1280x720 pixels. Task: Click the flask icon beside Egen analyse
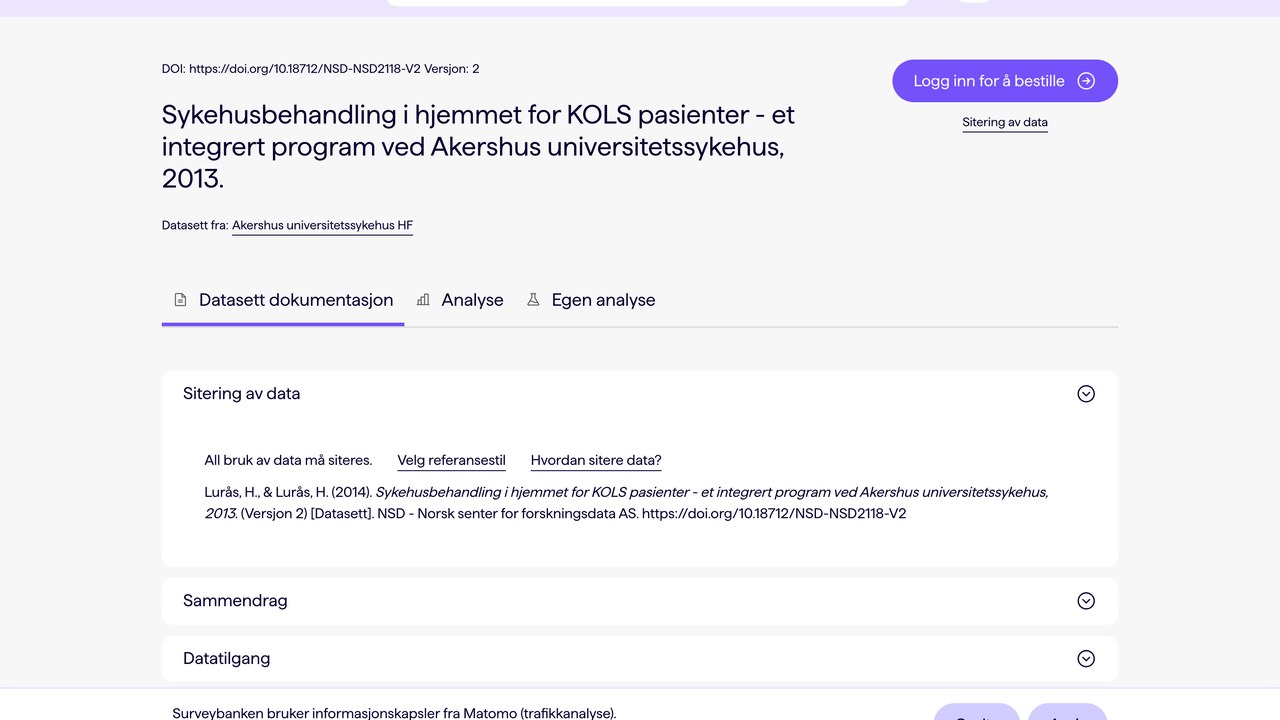(x=533, y=300)
